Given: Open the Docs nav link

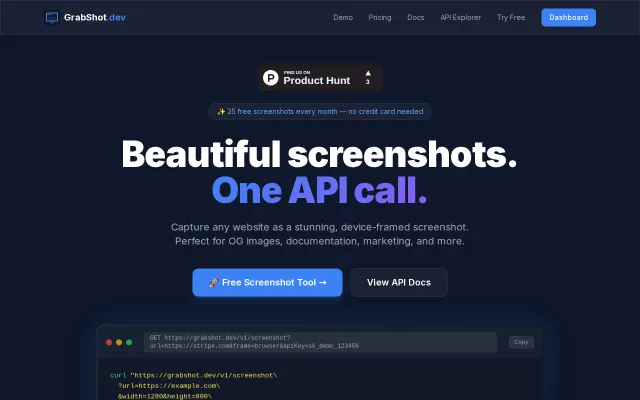Looking at the screenshot, I should tap(416, 18).
